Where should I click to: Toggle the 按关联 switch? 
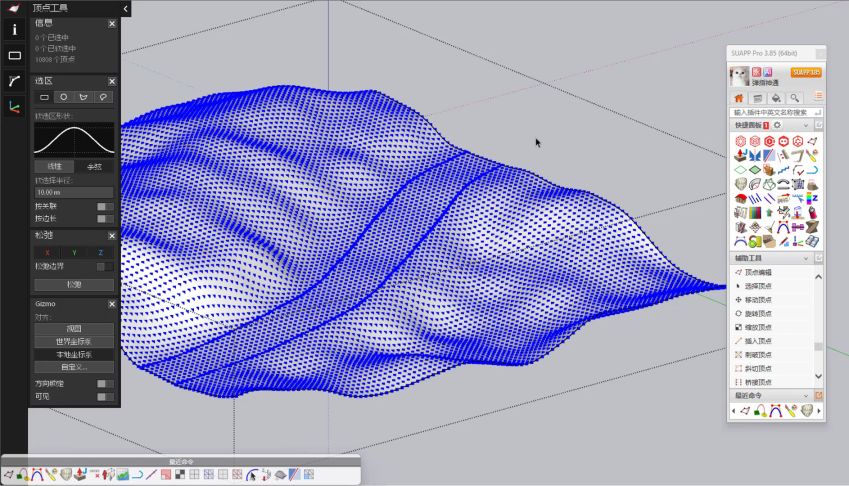tap(105, 206)
